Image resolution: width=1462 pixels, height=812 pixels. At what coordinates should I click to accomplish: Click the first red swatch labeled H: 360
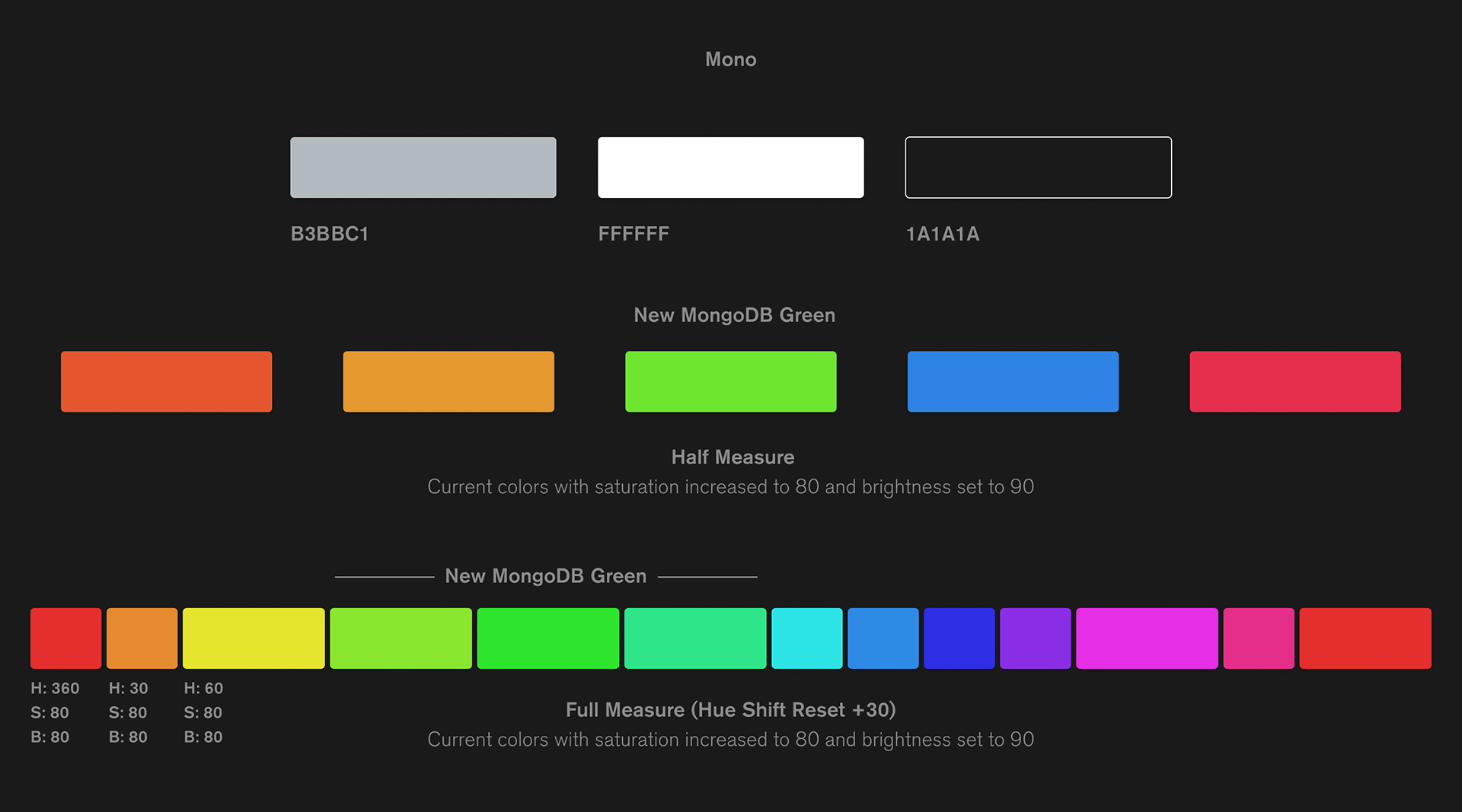point(65,638)
